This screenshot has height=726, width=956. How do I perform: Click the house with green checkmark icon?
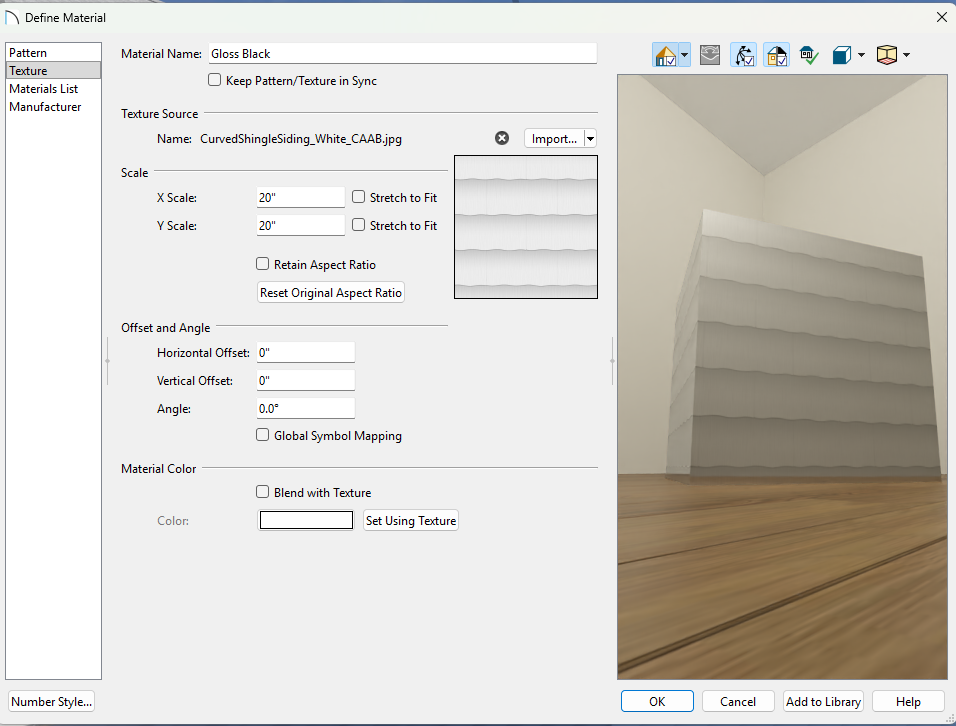click(x=809, y=55)
